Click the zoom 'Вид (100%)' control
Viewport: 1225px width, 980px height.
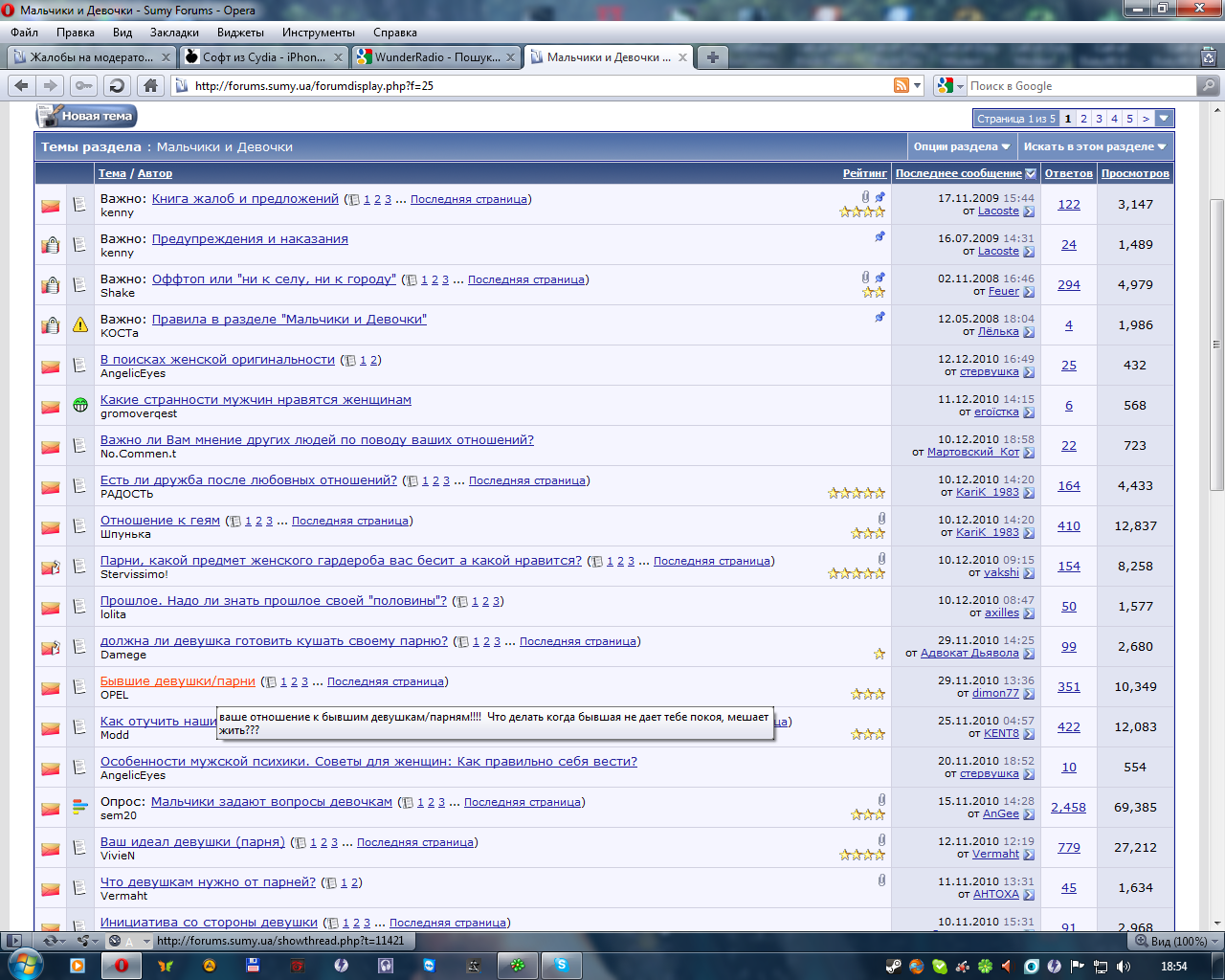(1170, 942)
